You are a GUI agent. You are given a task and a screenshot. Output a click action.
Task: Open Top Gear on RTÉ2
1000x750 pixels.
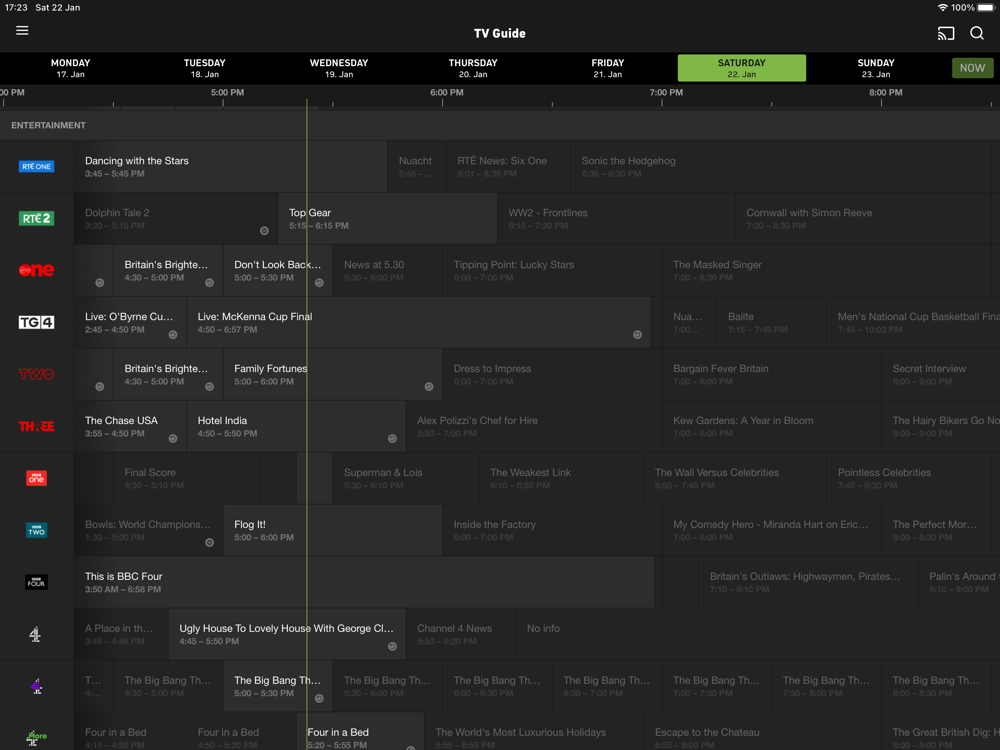pyautogui.click(x=387, y=218)
